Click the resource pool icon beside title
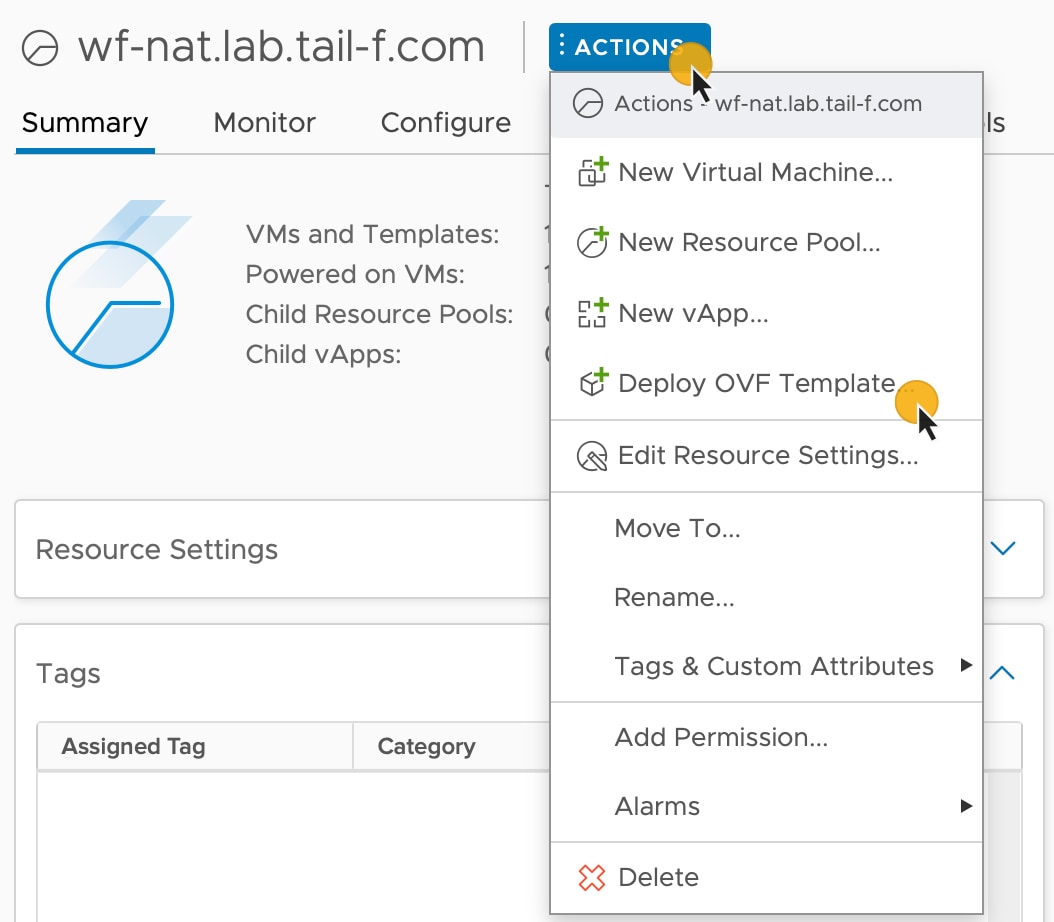 pyautogui.click(x=42, y=49)
